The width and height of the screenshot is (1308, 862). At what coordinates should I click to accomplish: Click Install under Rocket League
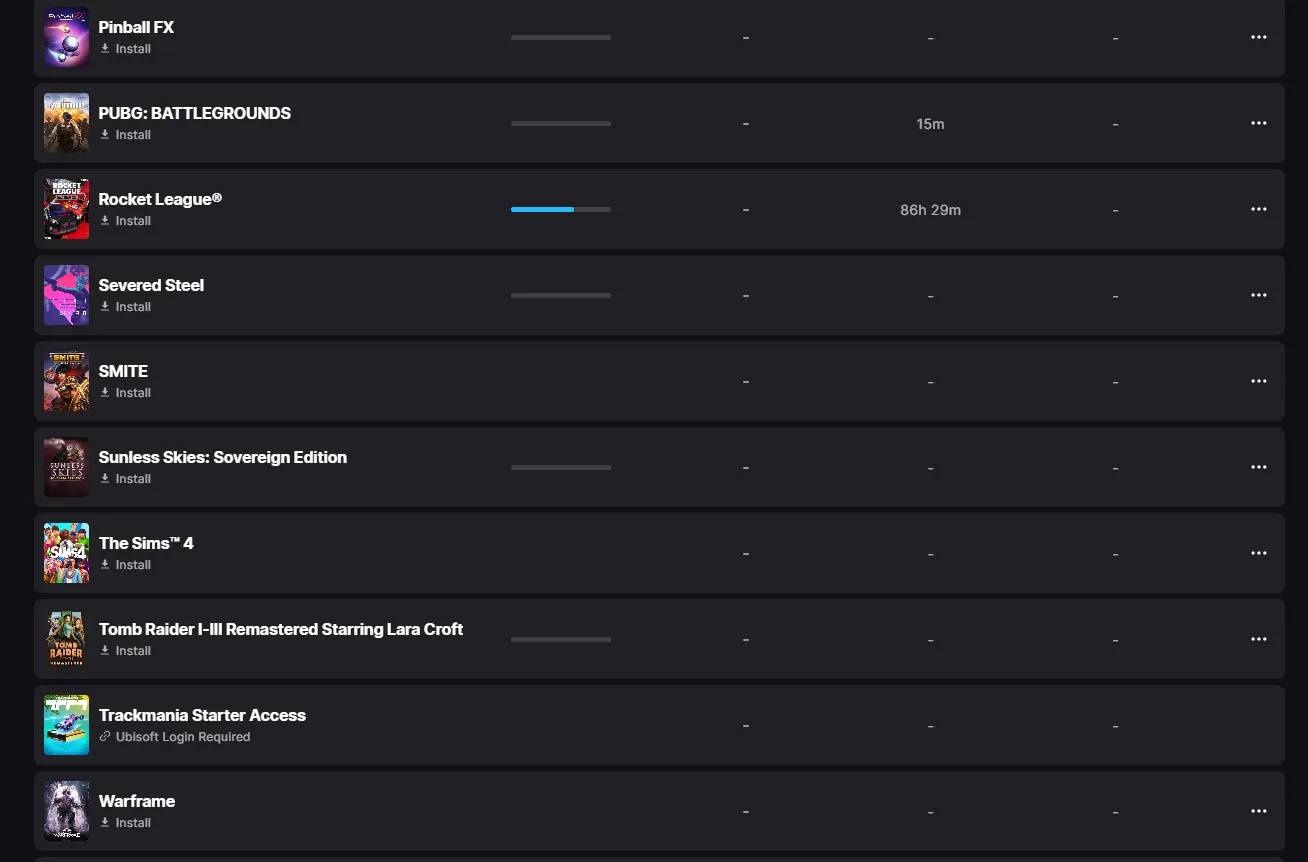(125, 221)
